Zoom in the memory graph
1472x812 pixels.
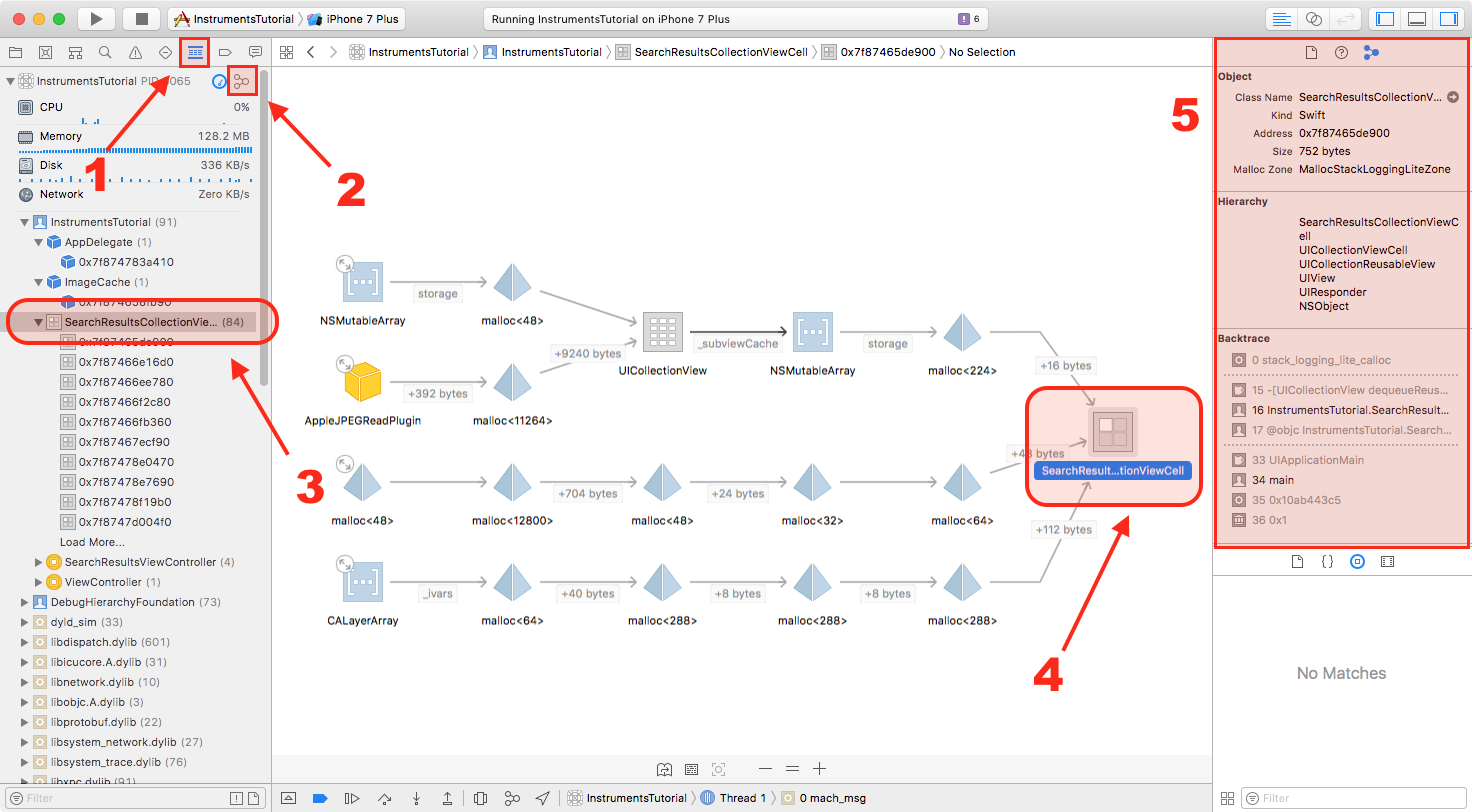pos(819,769)
